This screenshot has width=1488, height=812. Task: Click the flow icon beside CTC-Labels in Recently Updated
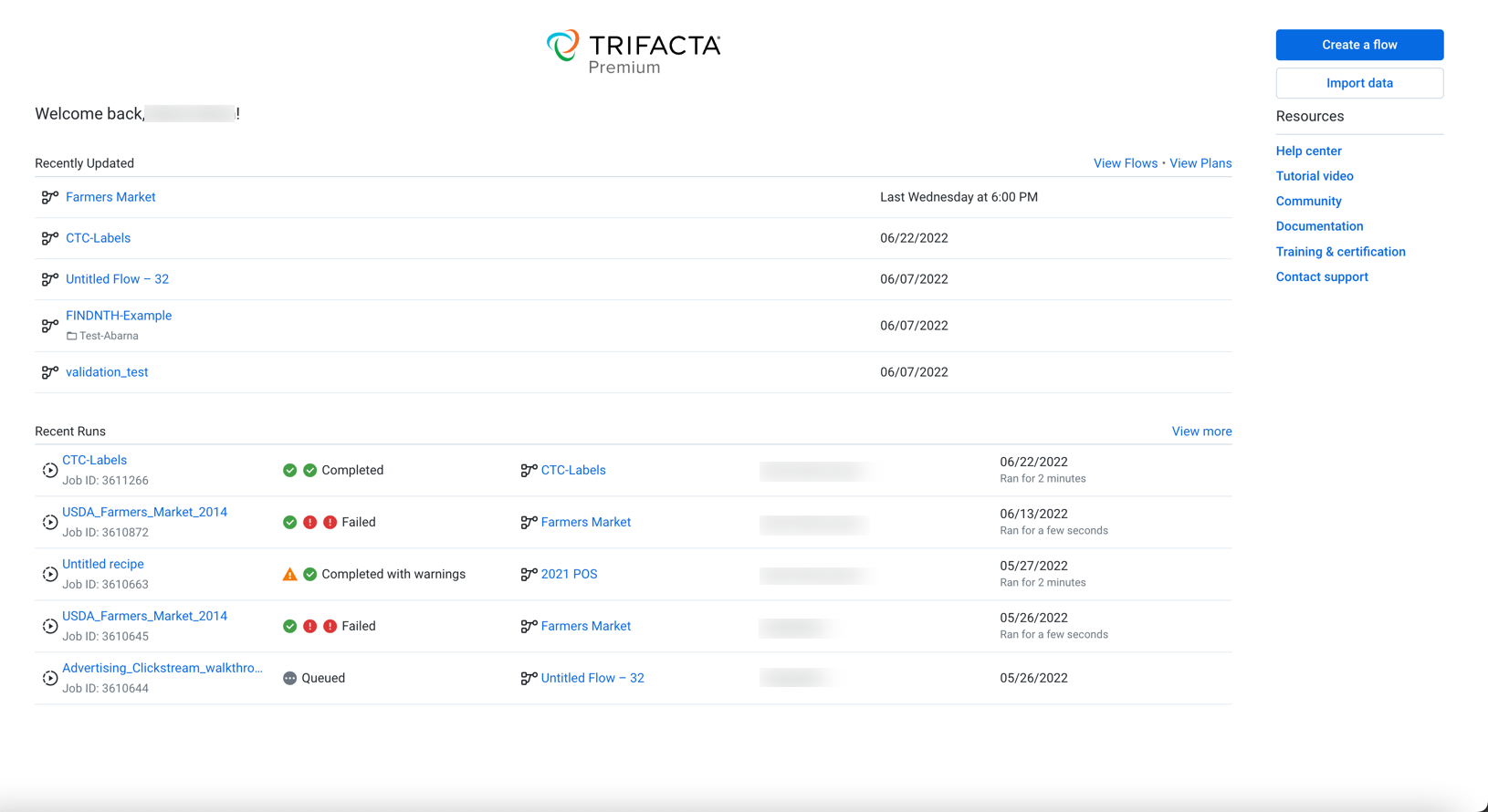coord(50,238)
